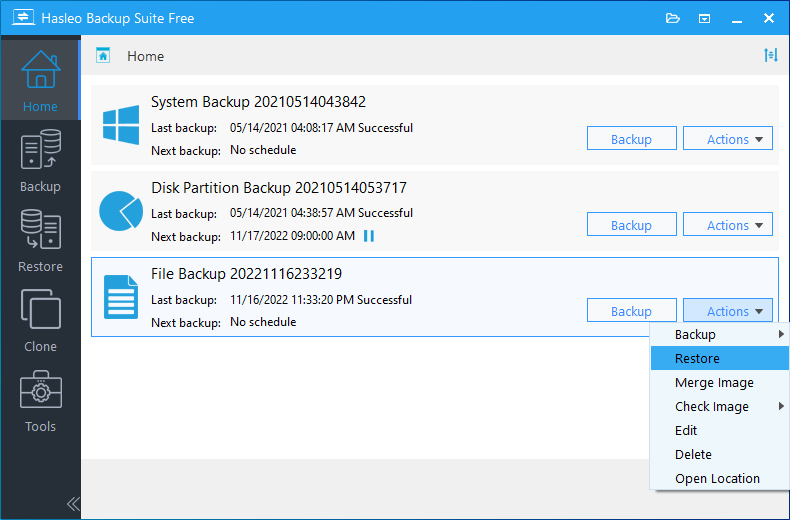Open the Tools sidebar section
The width and height of the screenshot is (790, 520).
(40, 401)
